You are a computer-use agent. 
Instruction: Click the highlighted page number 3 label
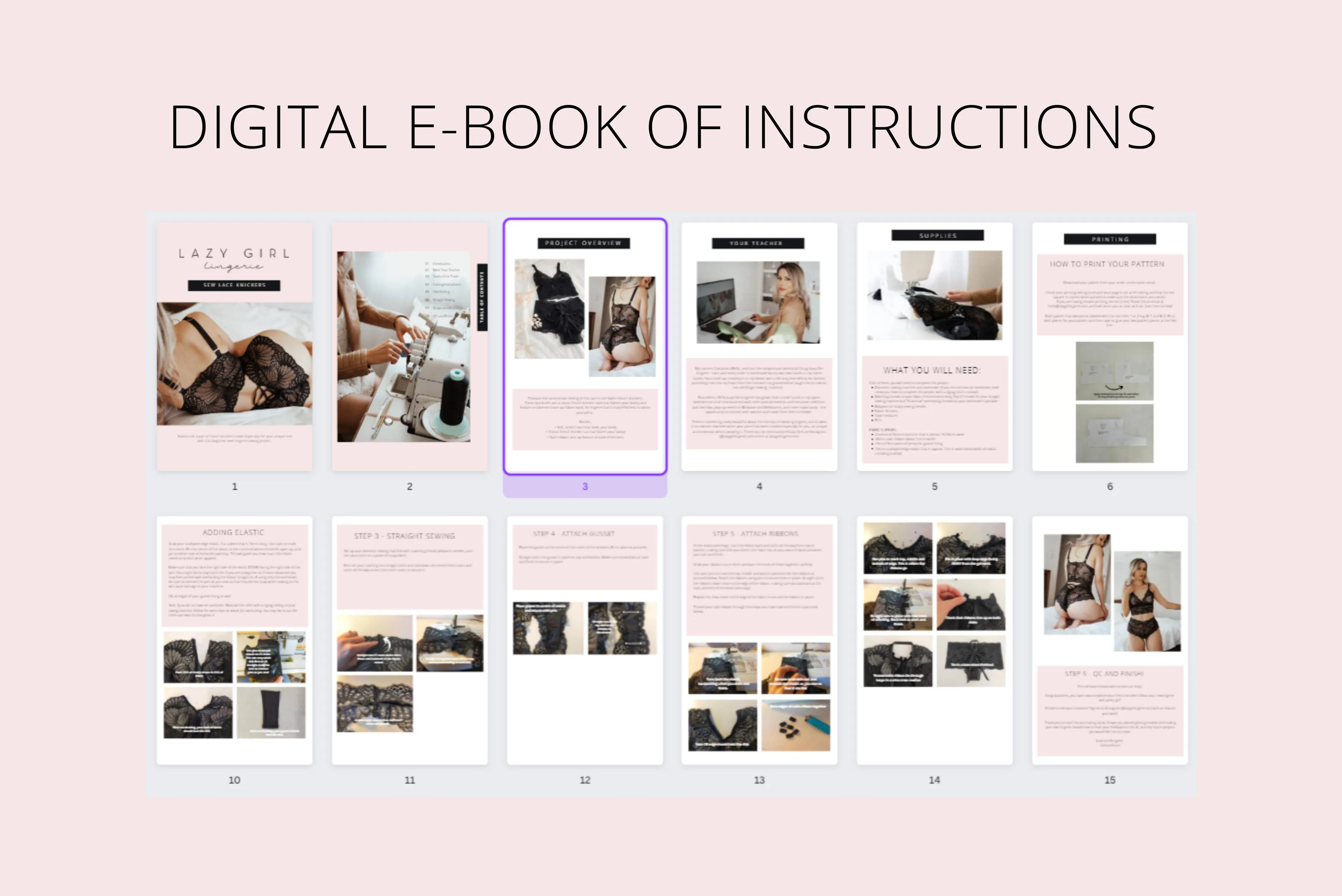[585, 486]
